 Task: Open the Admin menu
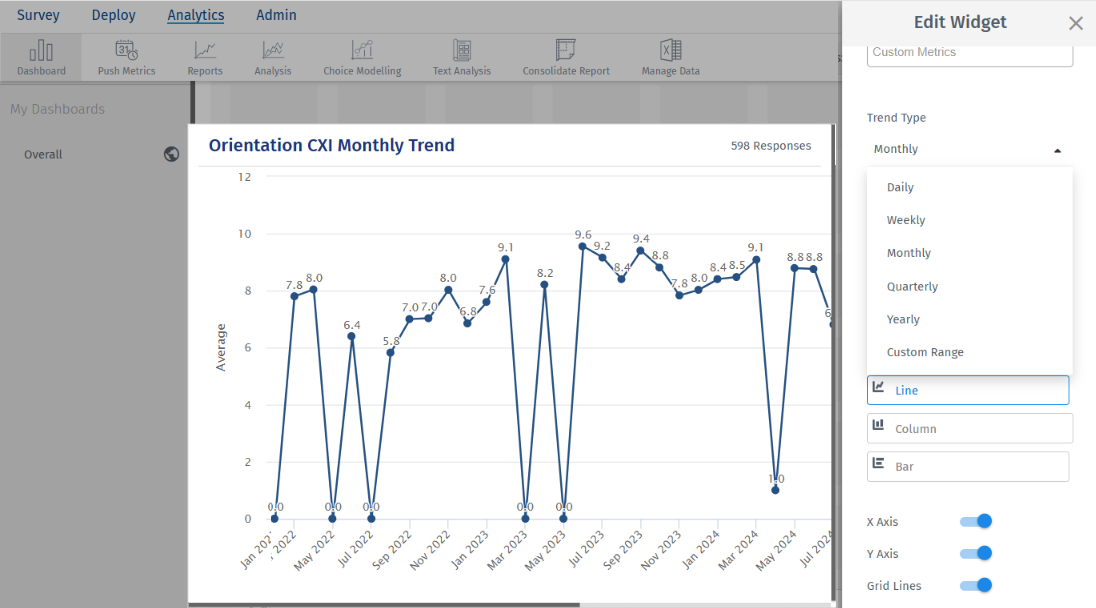[276, 15]
